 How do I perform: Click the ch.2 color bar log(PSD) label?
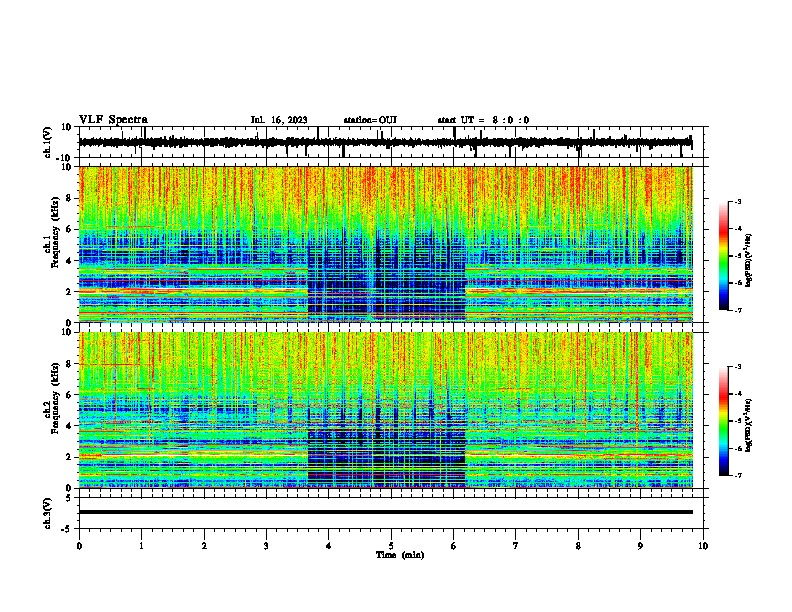[748, 425]
